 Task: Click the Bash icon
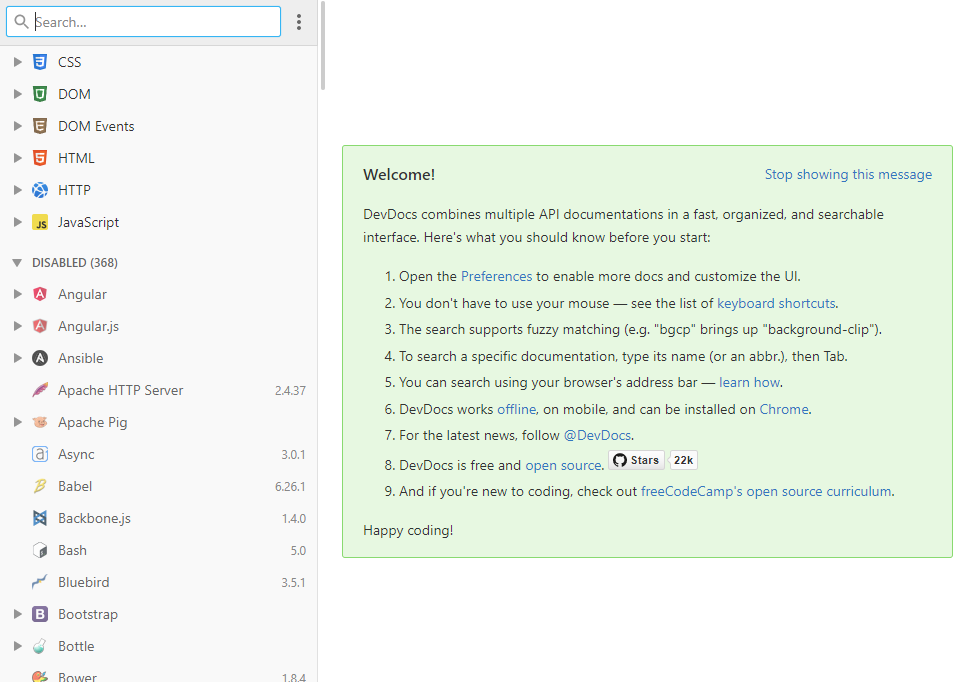pyautogui.click(x=40, y=551)
